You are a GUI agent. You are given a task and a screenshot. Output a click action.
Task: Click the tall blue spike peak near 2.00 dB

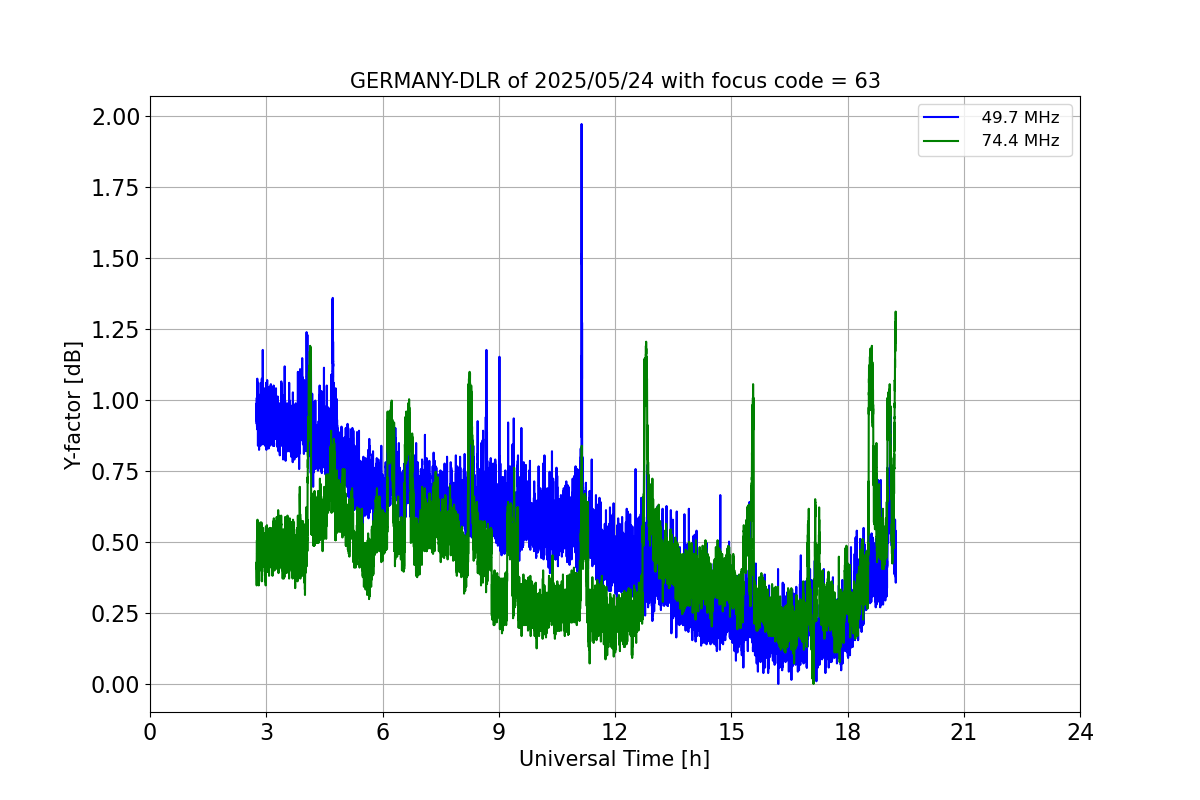581,126
